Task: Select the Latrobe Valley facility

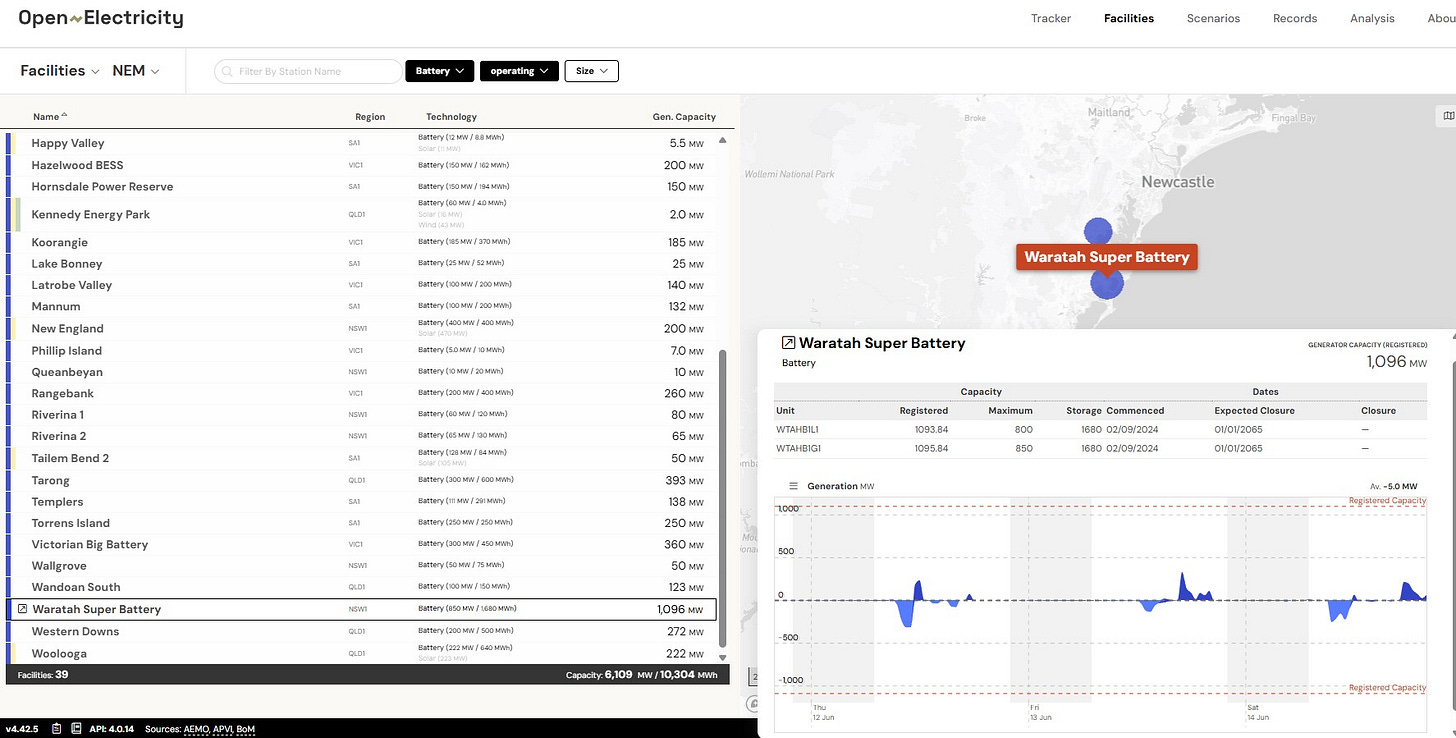Action: click(x=361, y=285)
